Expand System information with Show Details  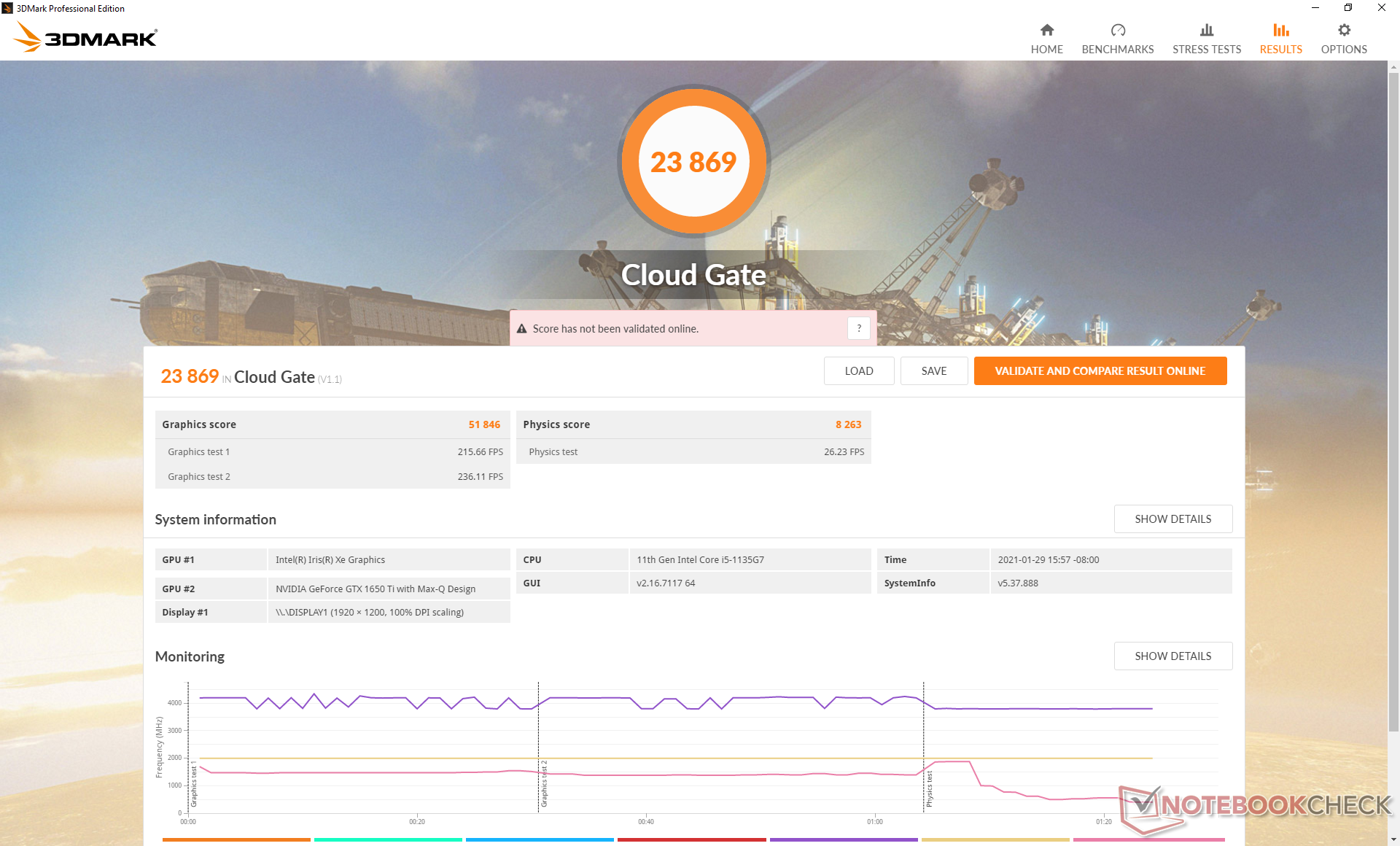point(1172,519)
